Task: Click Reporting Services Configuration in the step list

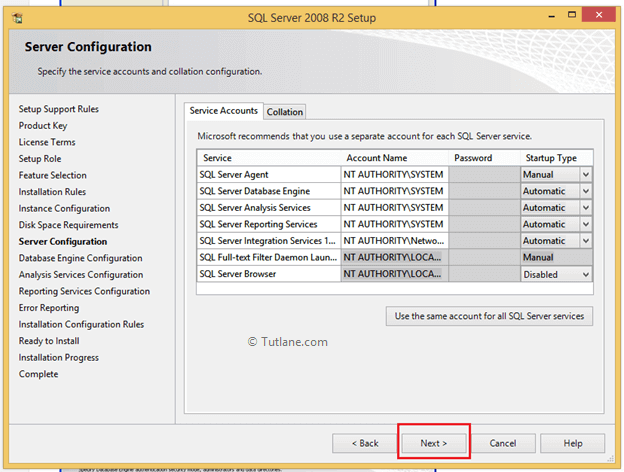Action: [x=84, y=291]
